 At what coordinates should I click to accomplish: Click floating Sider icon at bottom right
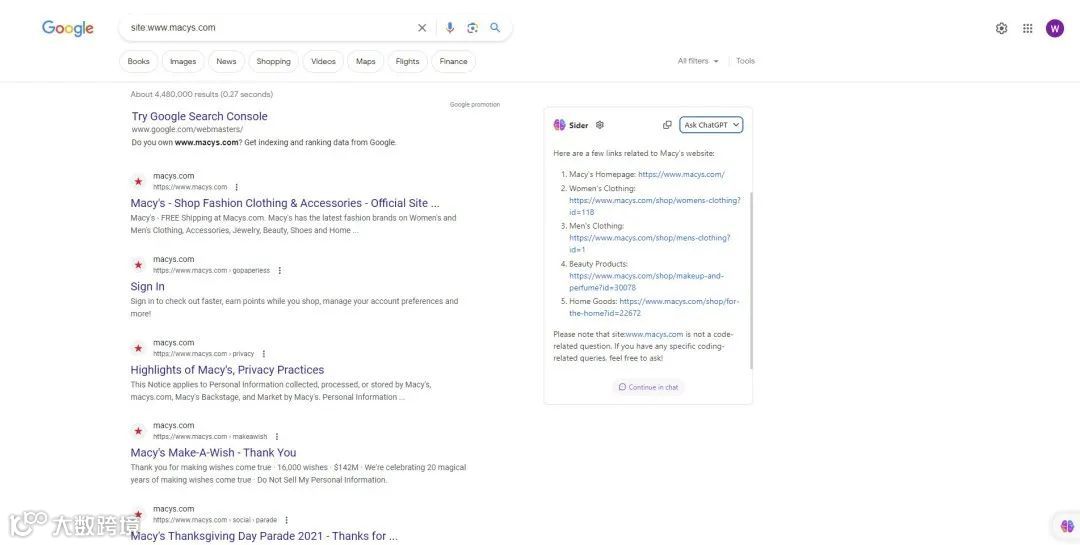click(x=1067, y=526)
